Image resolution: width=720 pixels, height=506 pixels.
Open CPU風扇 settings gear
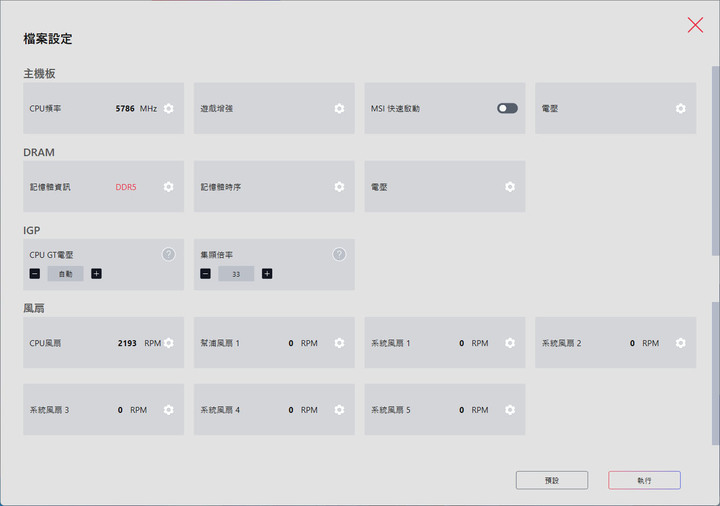[x=169, y=343]
